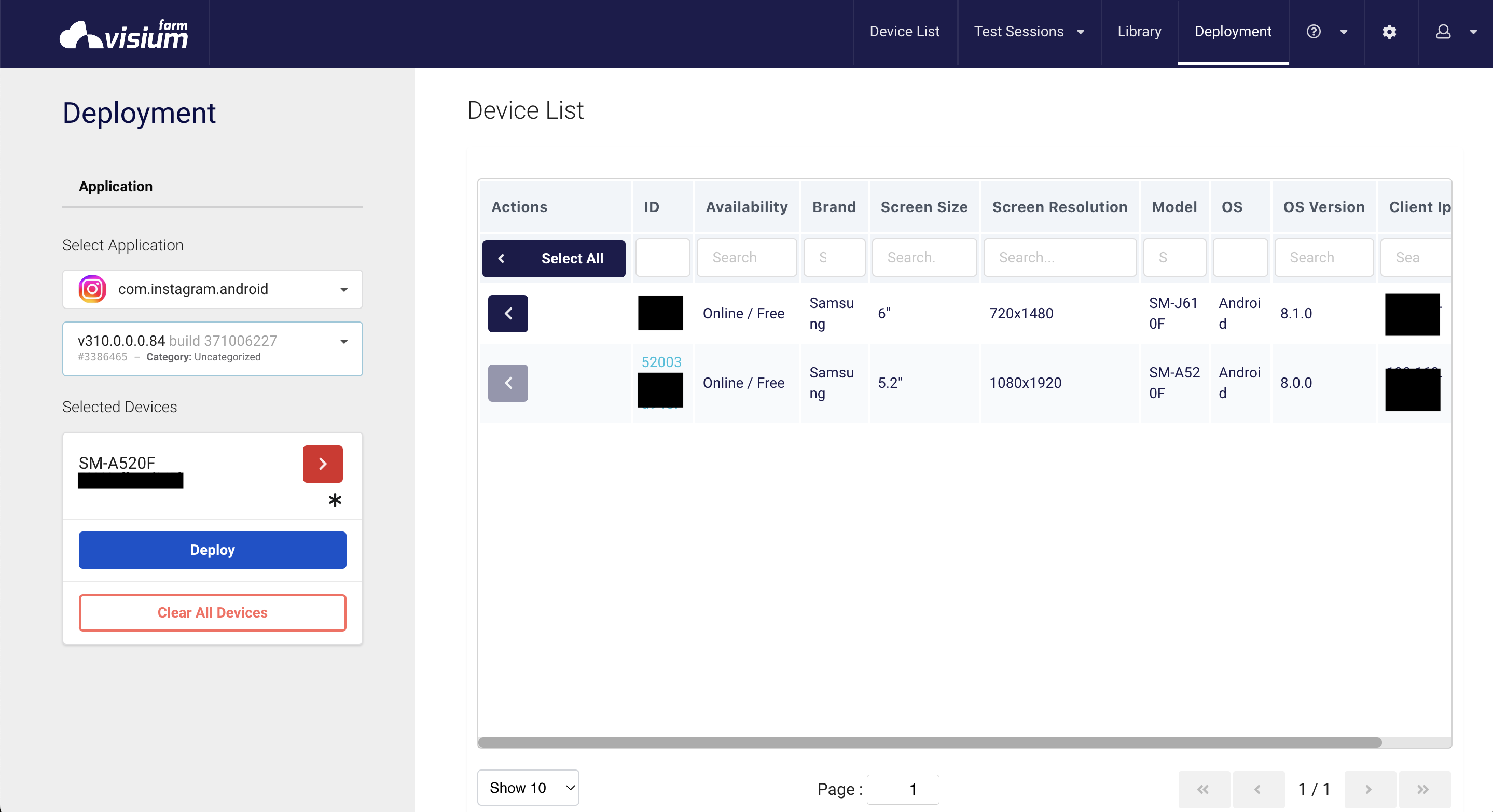Go to previous page button
1493x812 pixels.
(1259, 789)
